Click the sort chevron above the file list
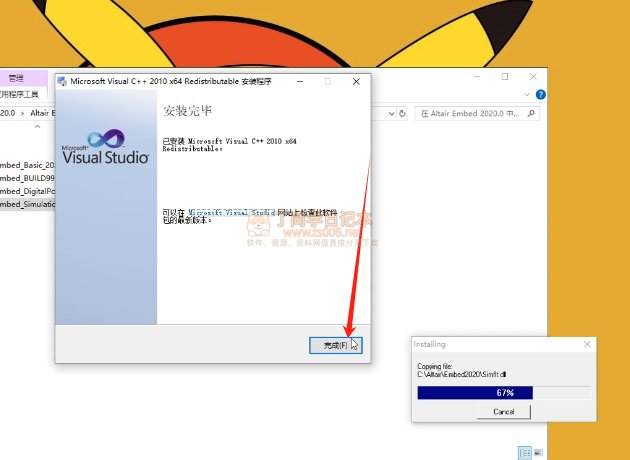Viewport: 630px width, 460px height. coord(37,127)
